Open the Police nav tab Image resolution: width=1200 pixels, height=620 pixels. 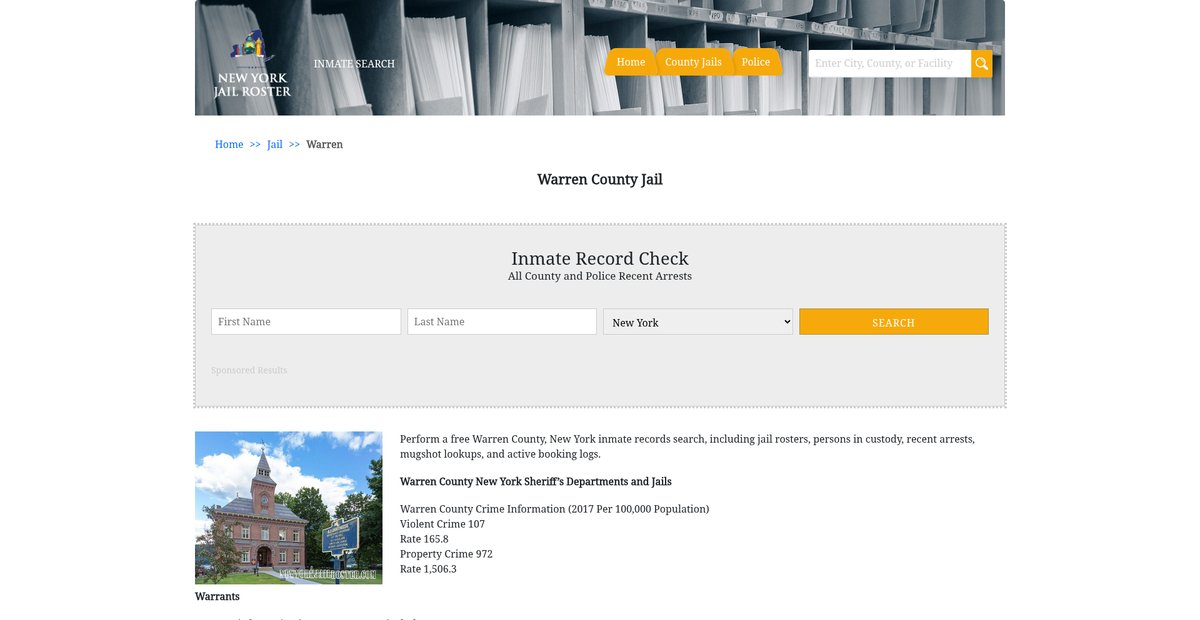point(756,62)
